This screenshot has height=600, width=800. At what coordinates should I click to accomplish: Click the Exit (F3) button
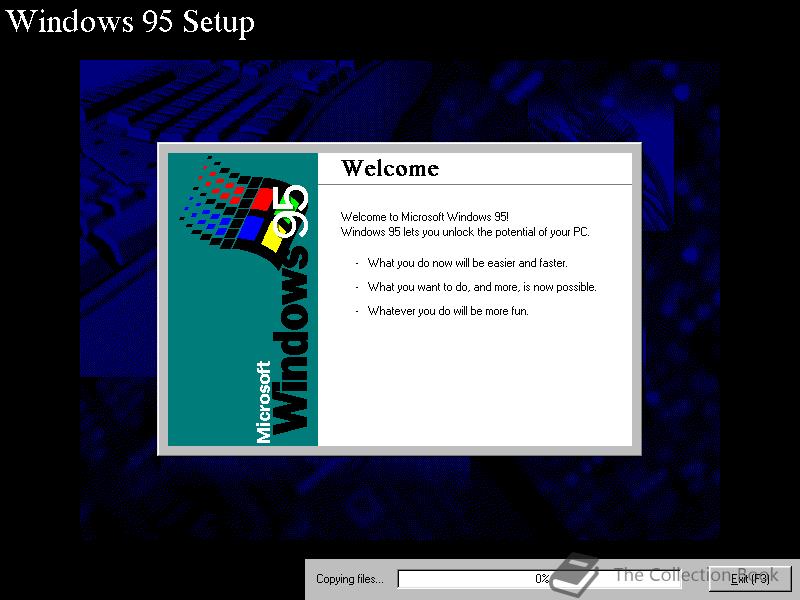click(750, 579)
